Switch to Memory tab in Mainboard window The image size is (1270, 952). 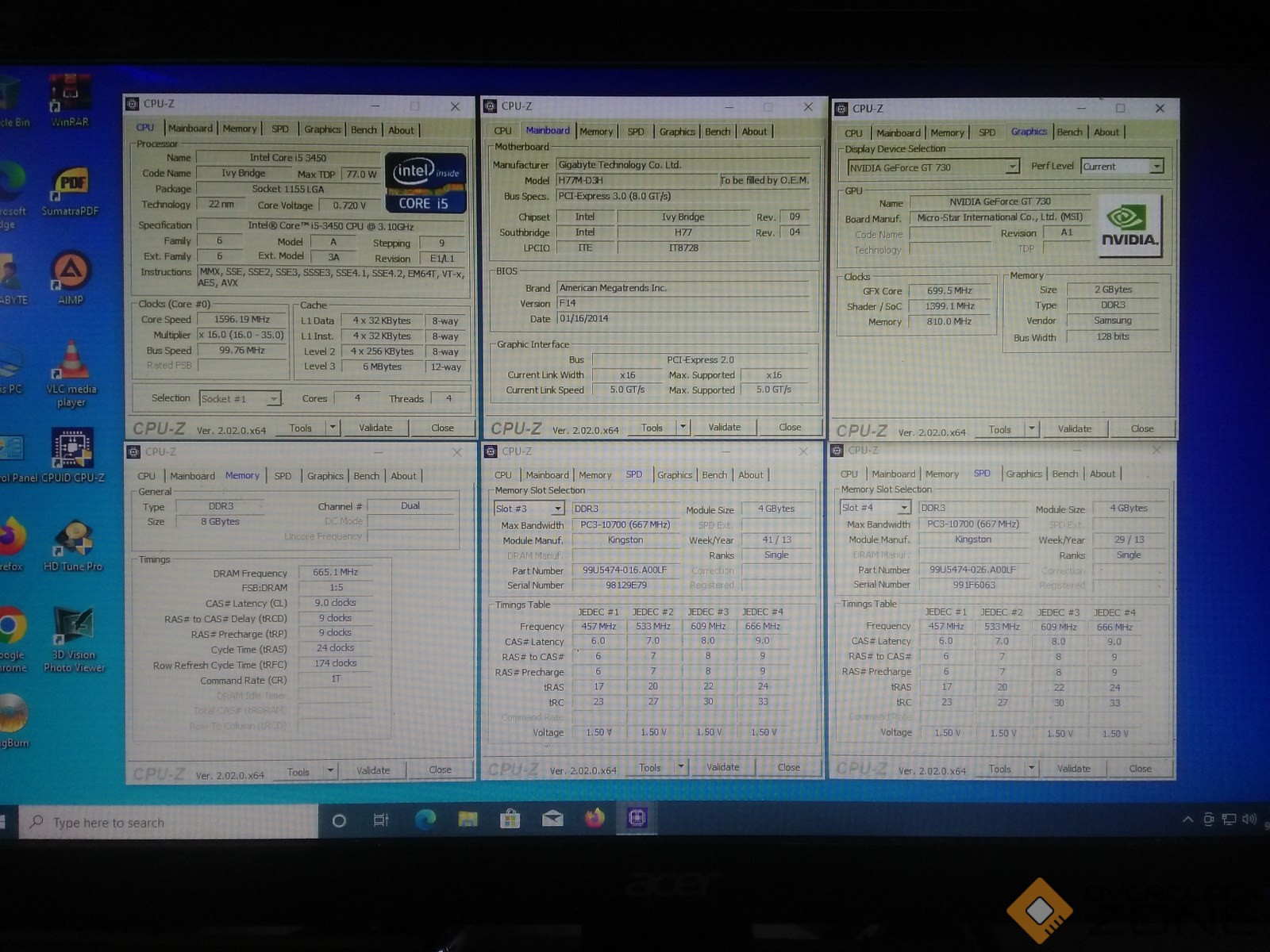[x=596, y=132]
